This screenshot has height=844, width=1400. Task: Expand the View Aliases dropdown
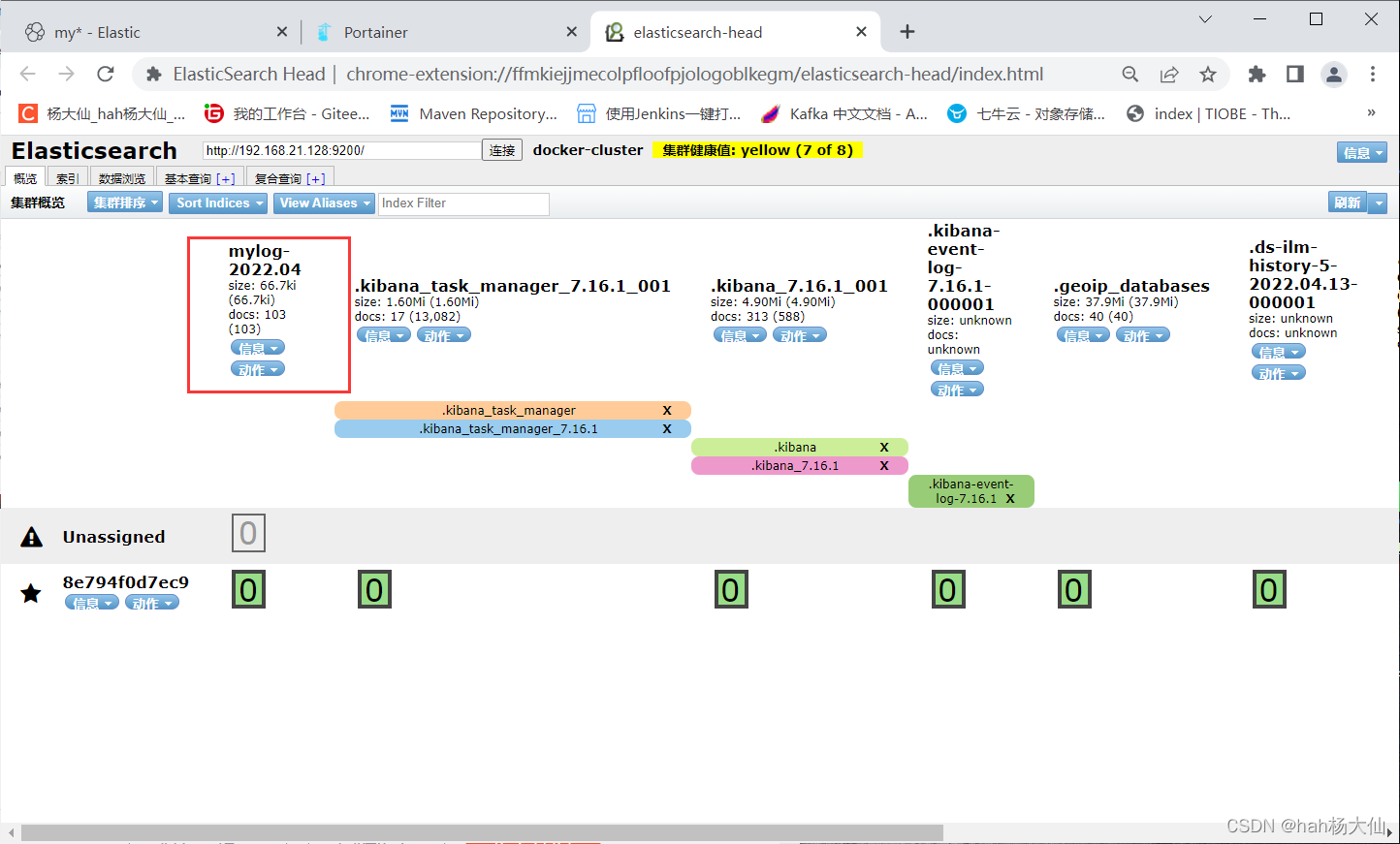click(x=324, y=203)
